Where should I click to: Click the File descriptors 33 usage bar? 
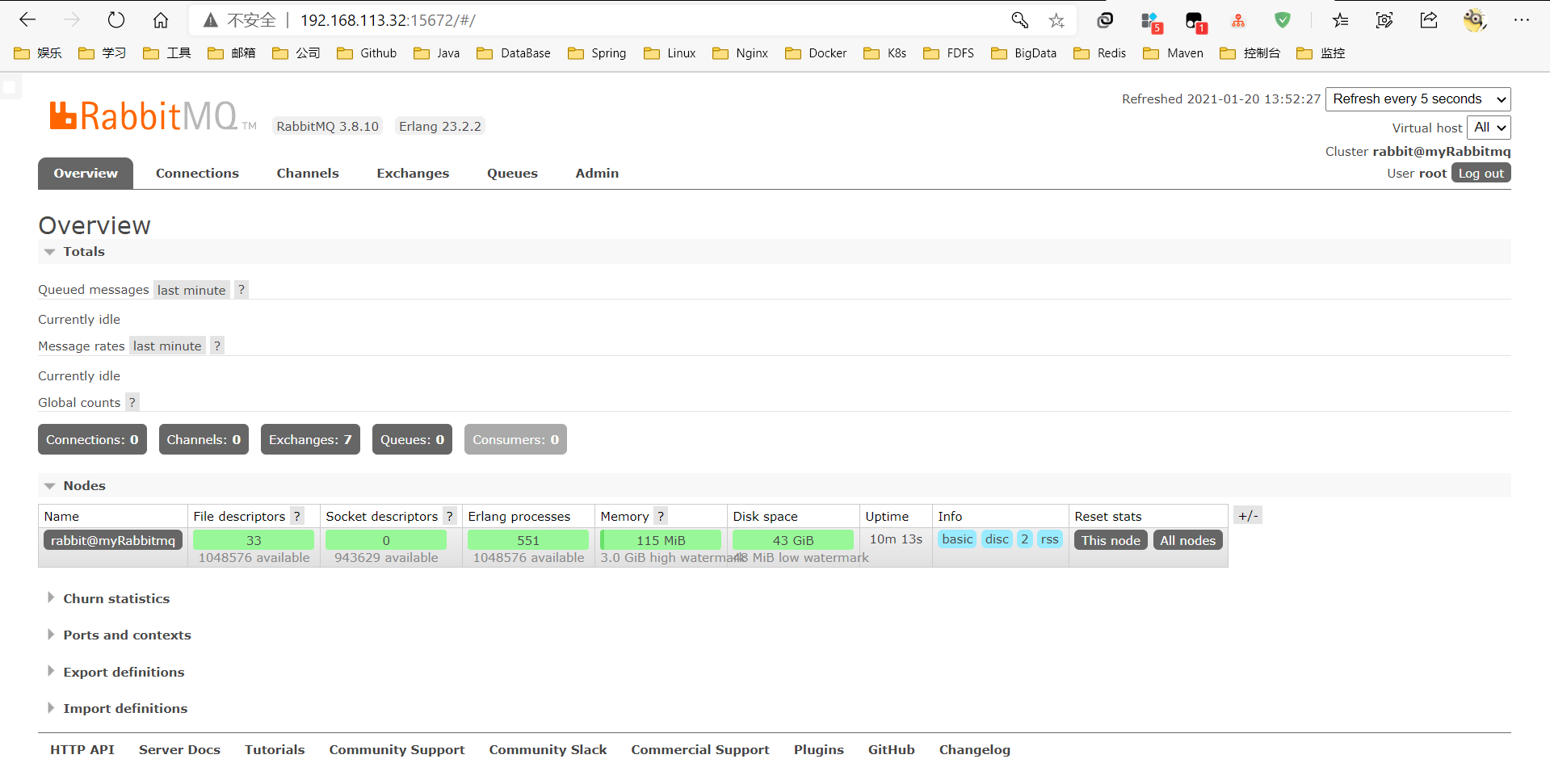tap(254, 540)
